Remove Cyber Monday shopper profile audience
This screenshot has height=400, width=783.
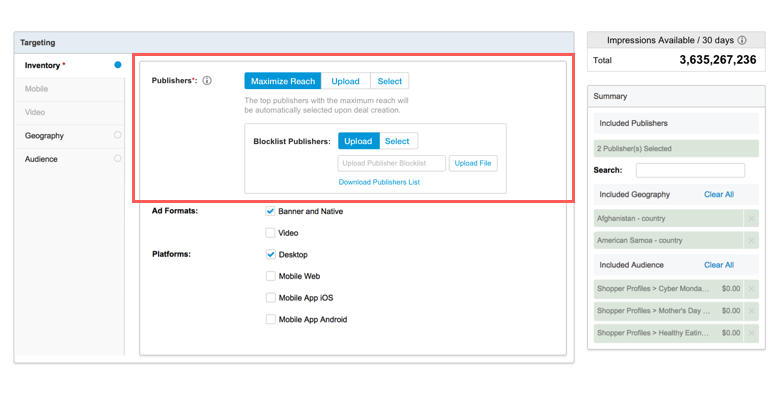click(751, 289)
